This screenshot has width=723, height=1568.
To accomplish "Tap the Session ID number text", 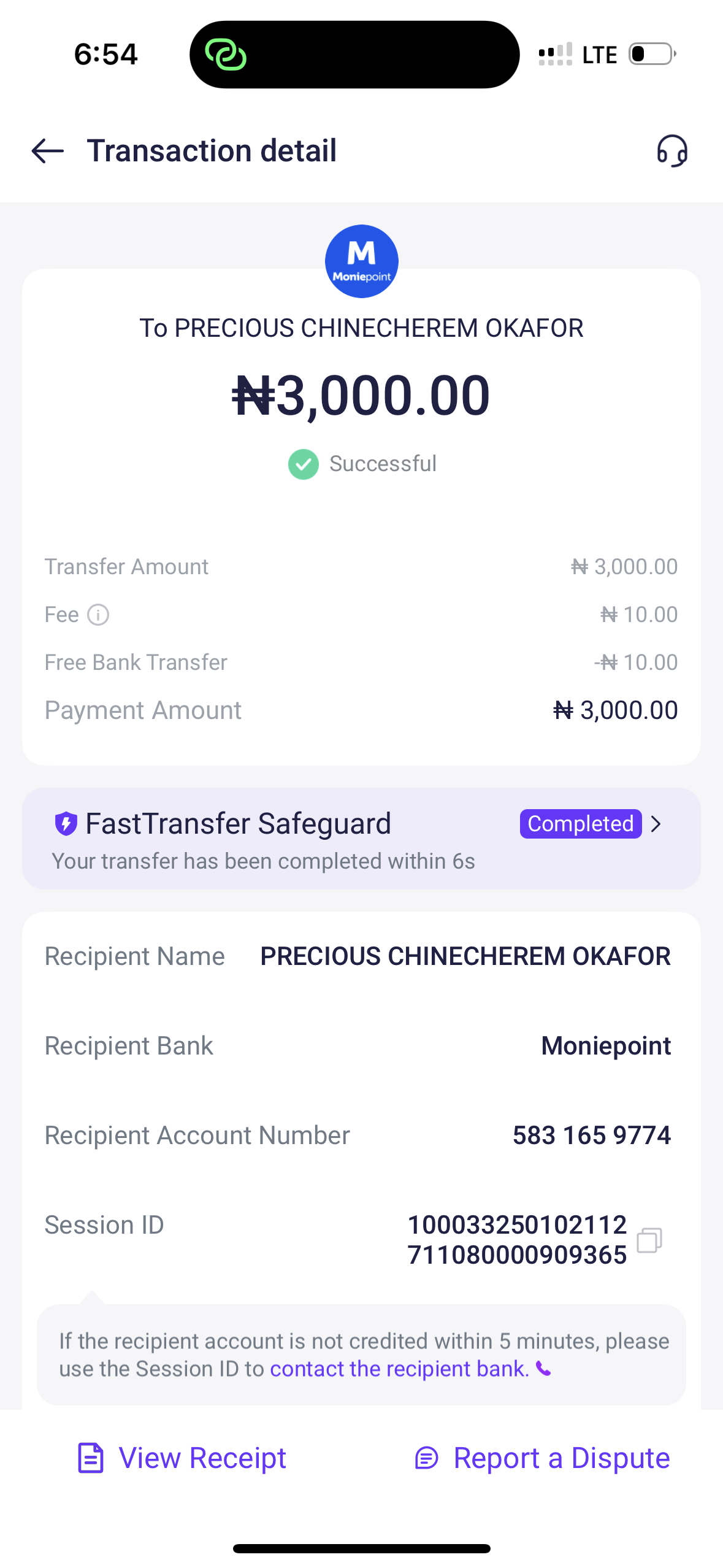I will 517,1240.
